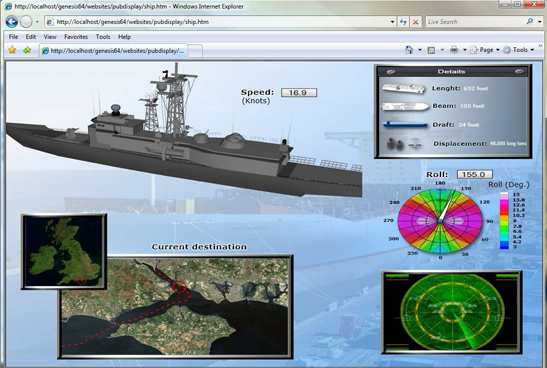Click the Roll value field showing 155.0
The image size is (547, 368).
[x=475, y=174]
